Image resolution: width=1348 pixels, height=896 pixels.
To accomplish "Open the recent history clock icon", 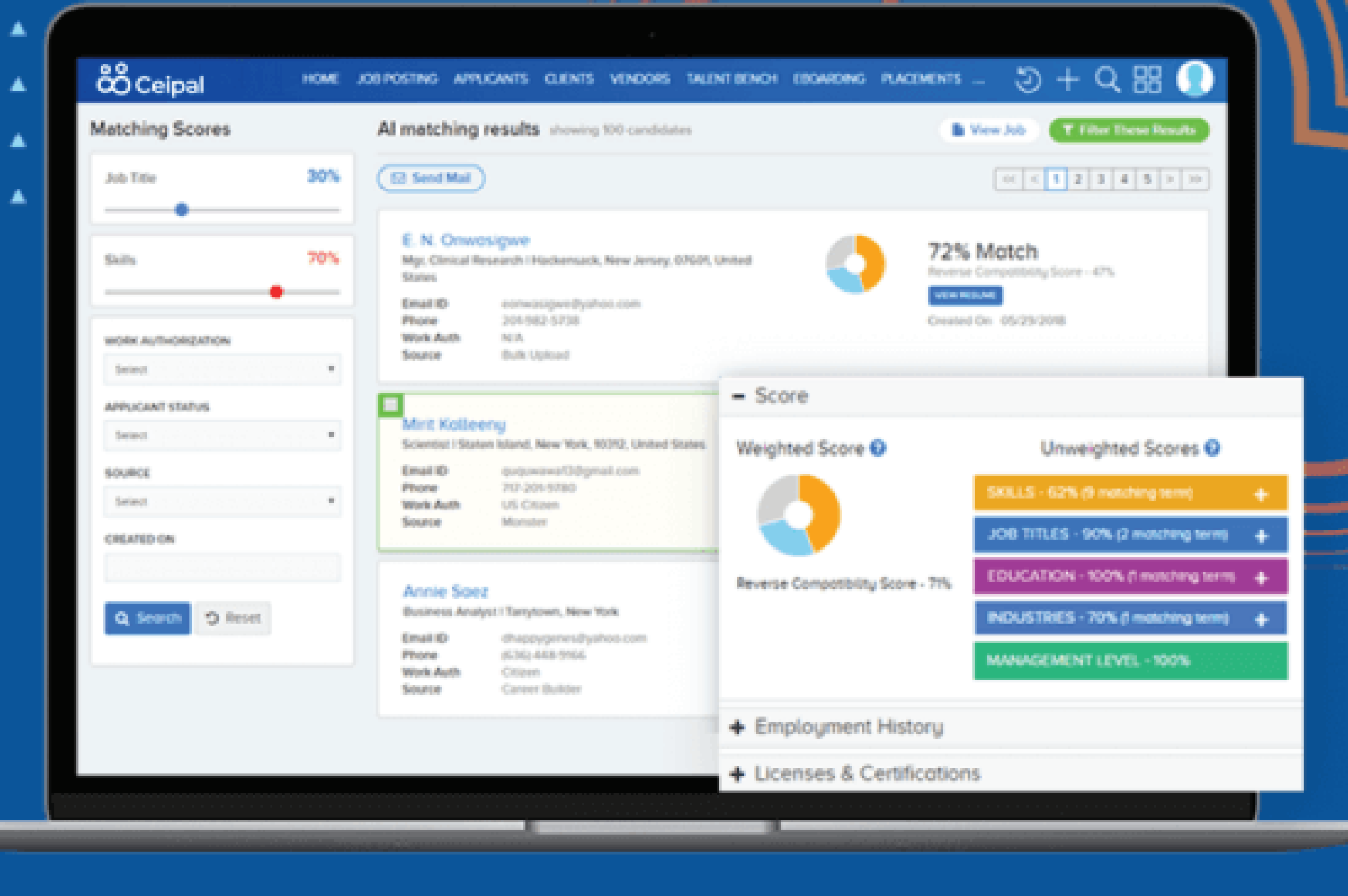I will point(1027,79).
